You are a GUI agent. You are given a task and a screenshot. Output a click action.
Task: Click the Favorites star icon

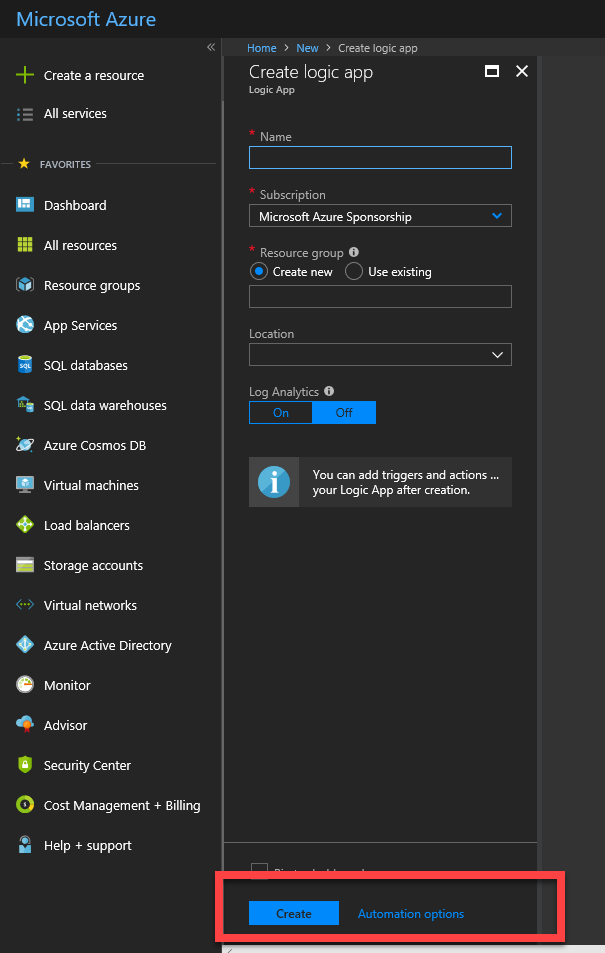coord(24,163)
